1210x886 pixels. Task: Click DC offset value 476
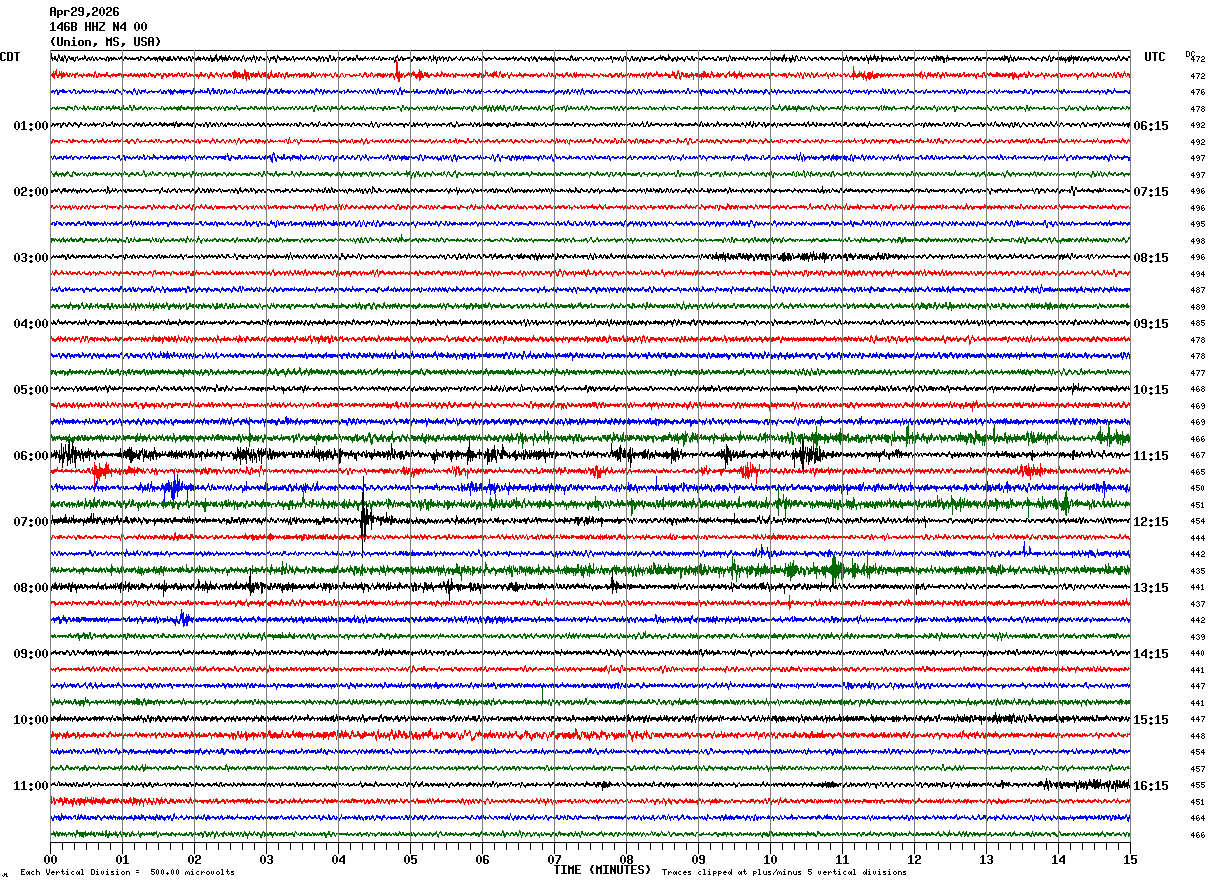pyautogui.click(x=1197, y=93)
